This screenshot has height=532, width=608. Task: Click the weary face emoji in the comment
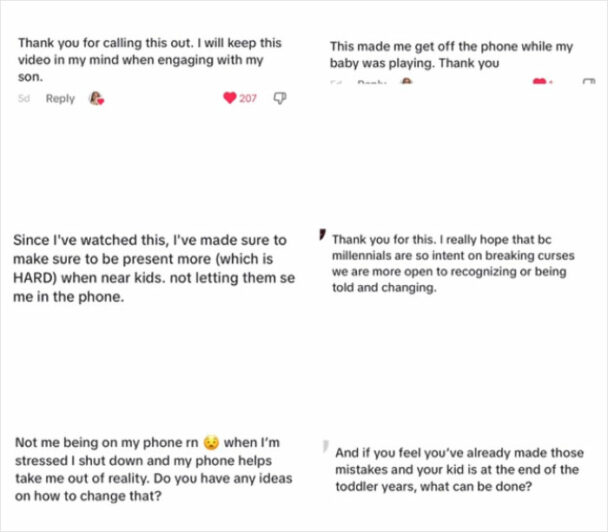[x=211, y=442]
